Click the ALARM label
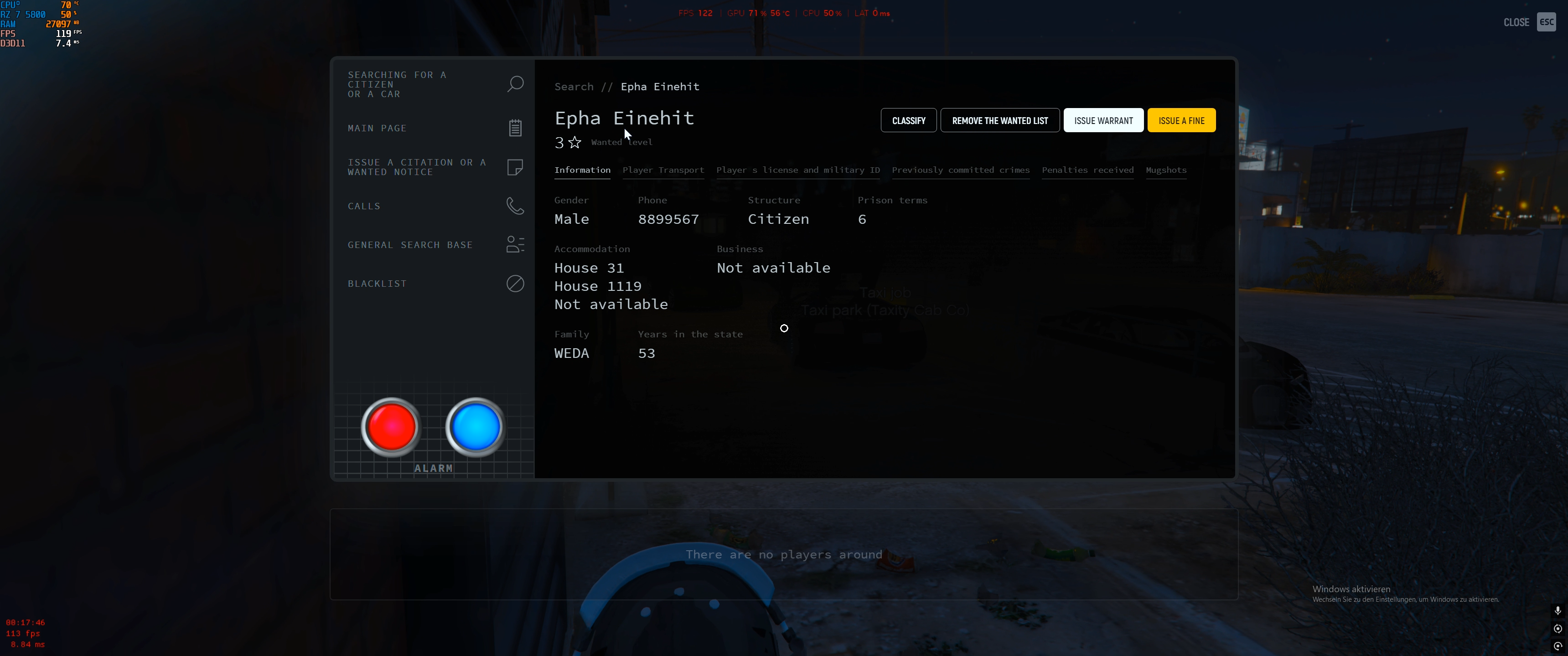 tap(434, 469)
